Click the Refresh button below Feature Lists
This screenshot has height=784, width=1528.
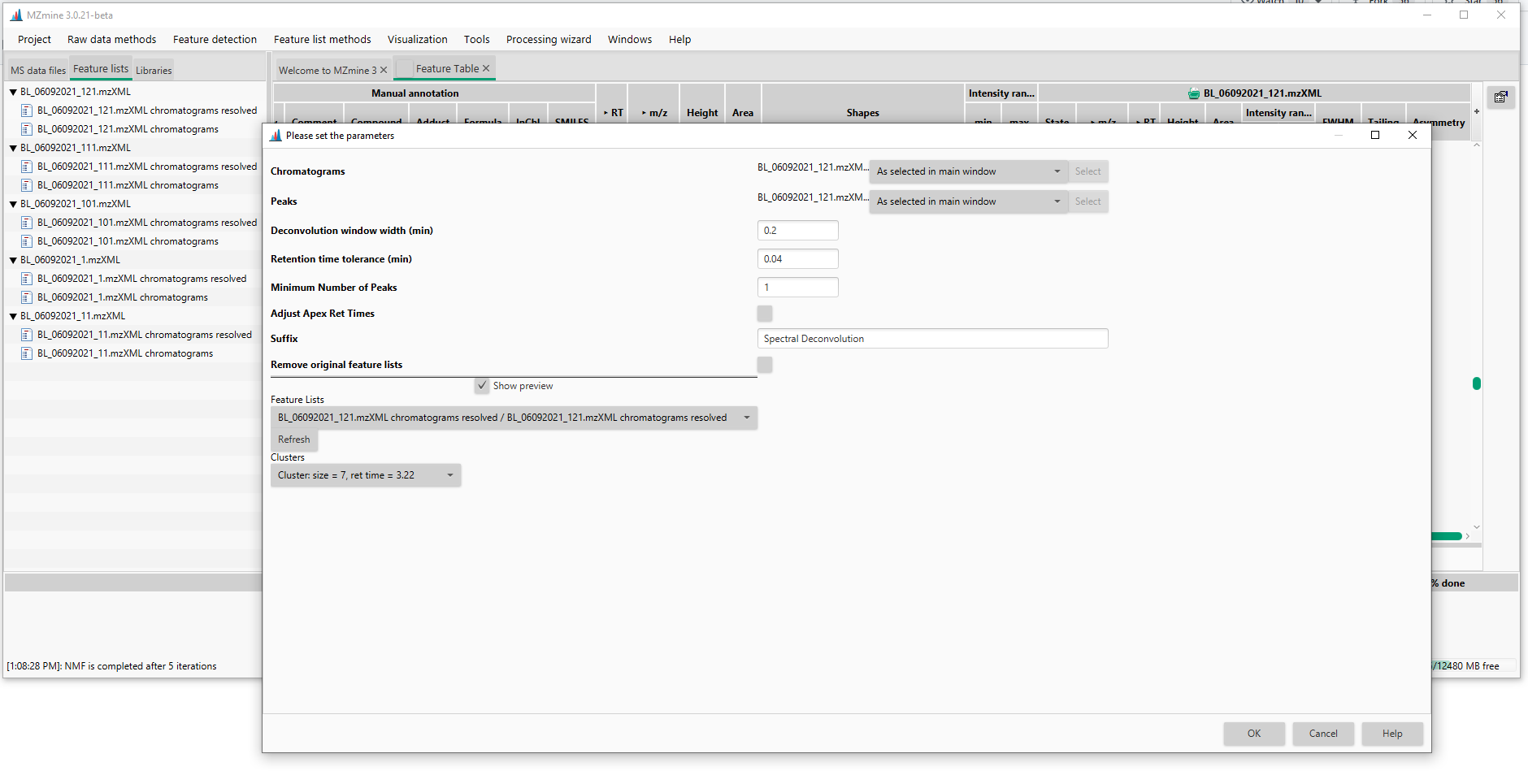pyautogui.click(x=293, y=439)
